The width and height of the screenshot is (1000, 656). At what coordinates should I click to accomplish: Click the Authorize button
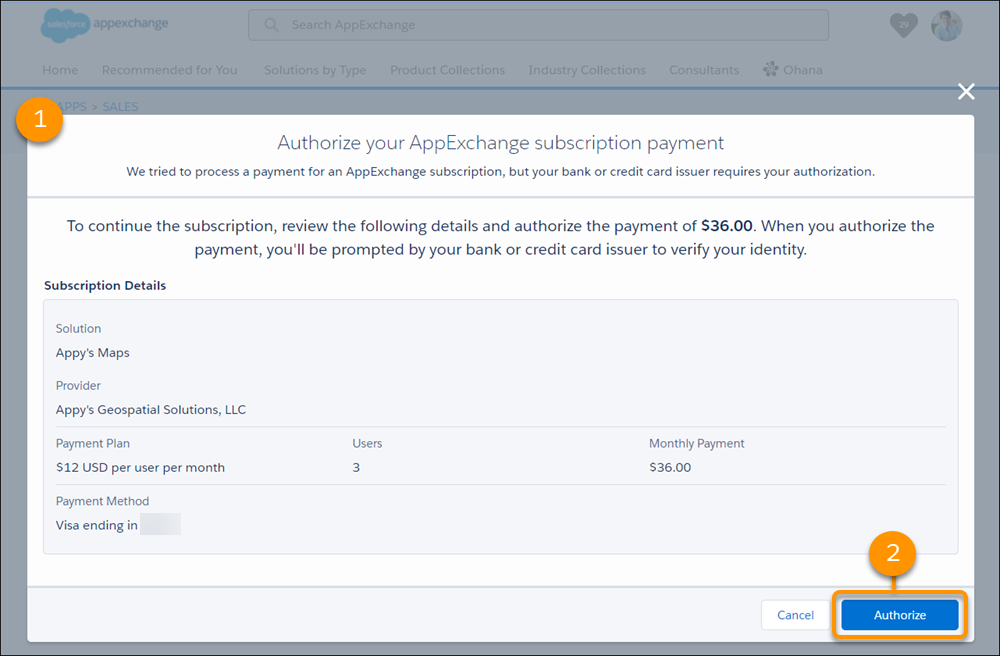coord(899,615)
